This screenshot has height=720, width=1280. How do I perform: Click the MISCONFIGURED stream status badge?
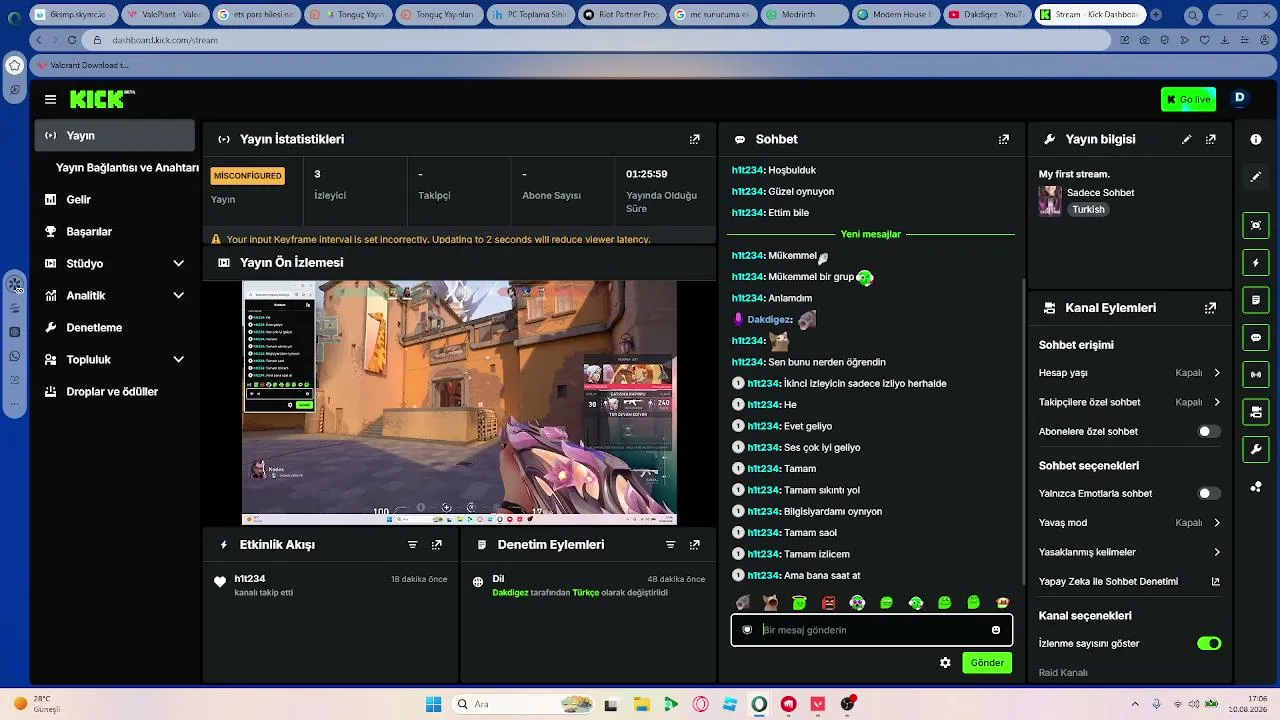(x=248, y=176)
